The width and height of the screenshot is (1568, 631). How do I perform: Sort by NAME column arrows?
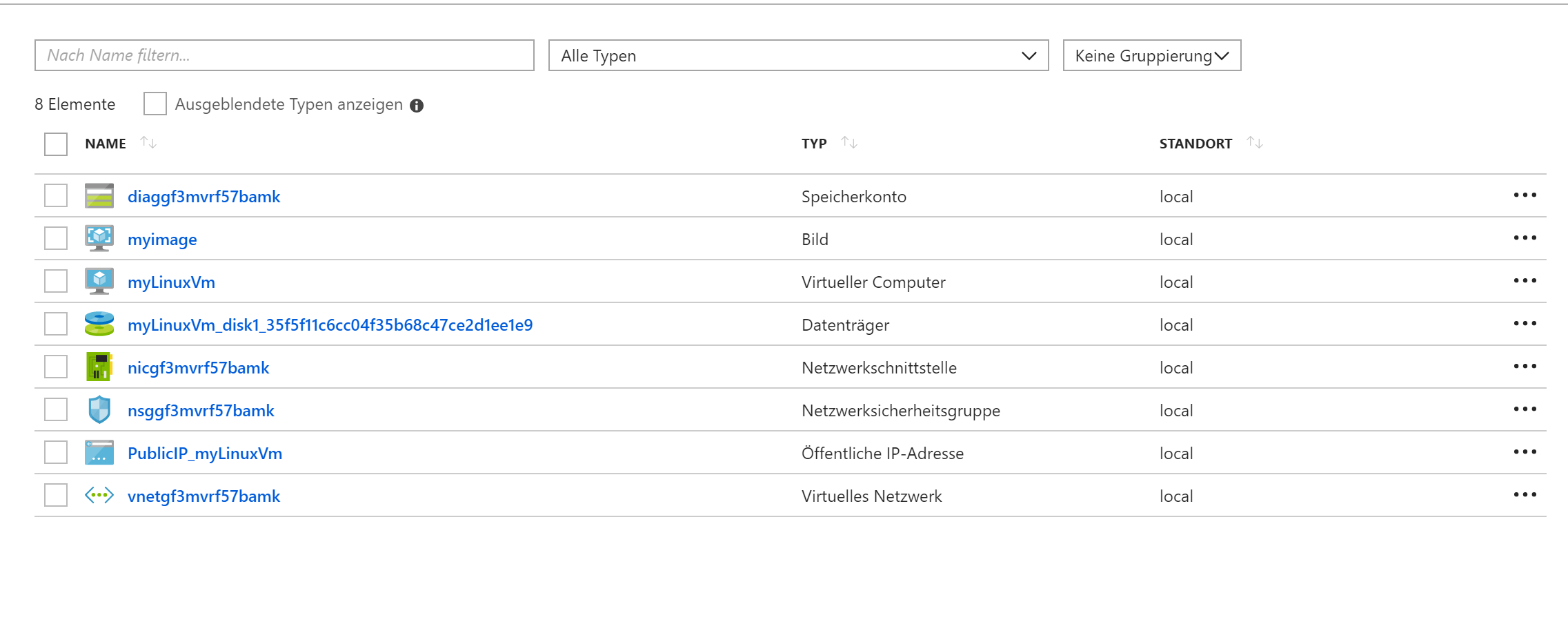pos(148,143)
